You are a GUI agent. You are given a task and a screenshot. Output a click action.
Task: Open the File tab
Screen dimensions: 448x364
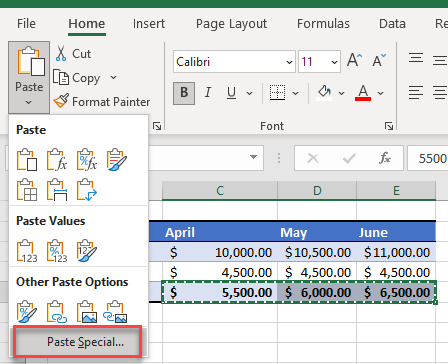click(x=26, y=24)
